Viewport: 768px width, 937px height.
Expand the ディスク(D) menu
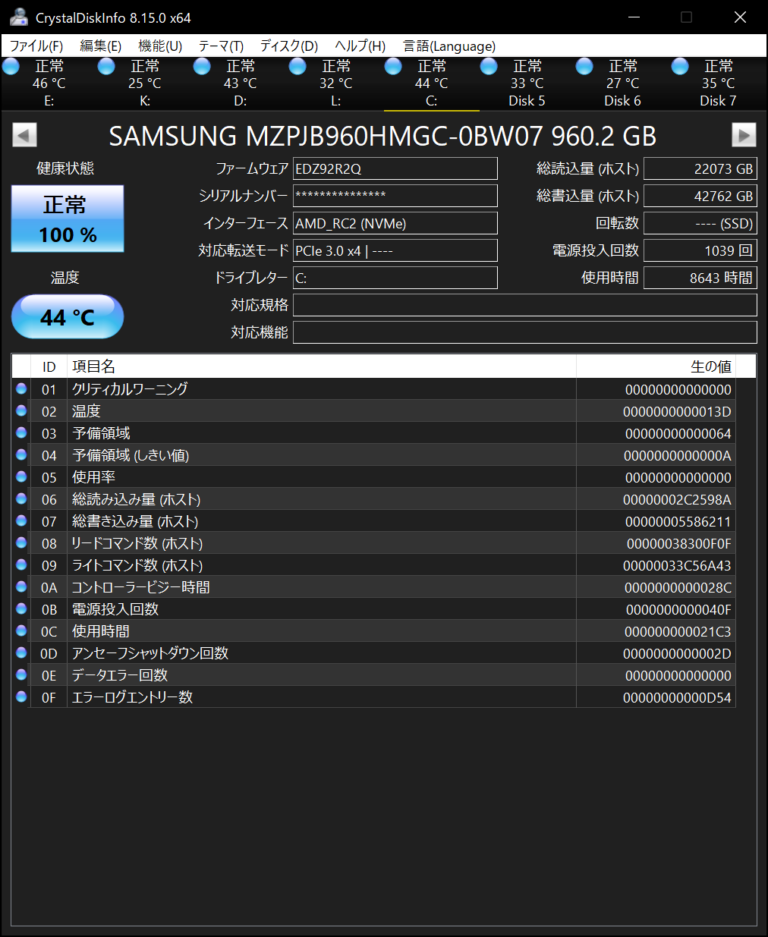coord(289,46)
